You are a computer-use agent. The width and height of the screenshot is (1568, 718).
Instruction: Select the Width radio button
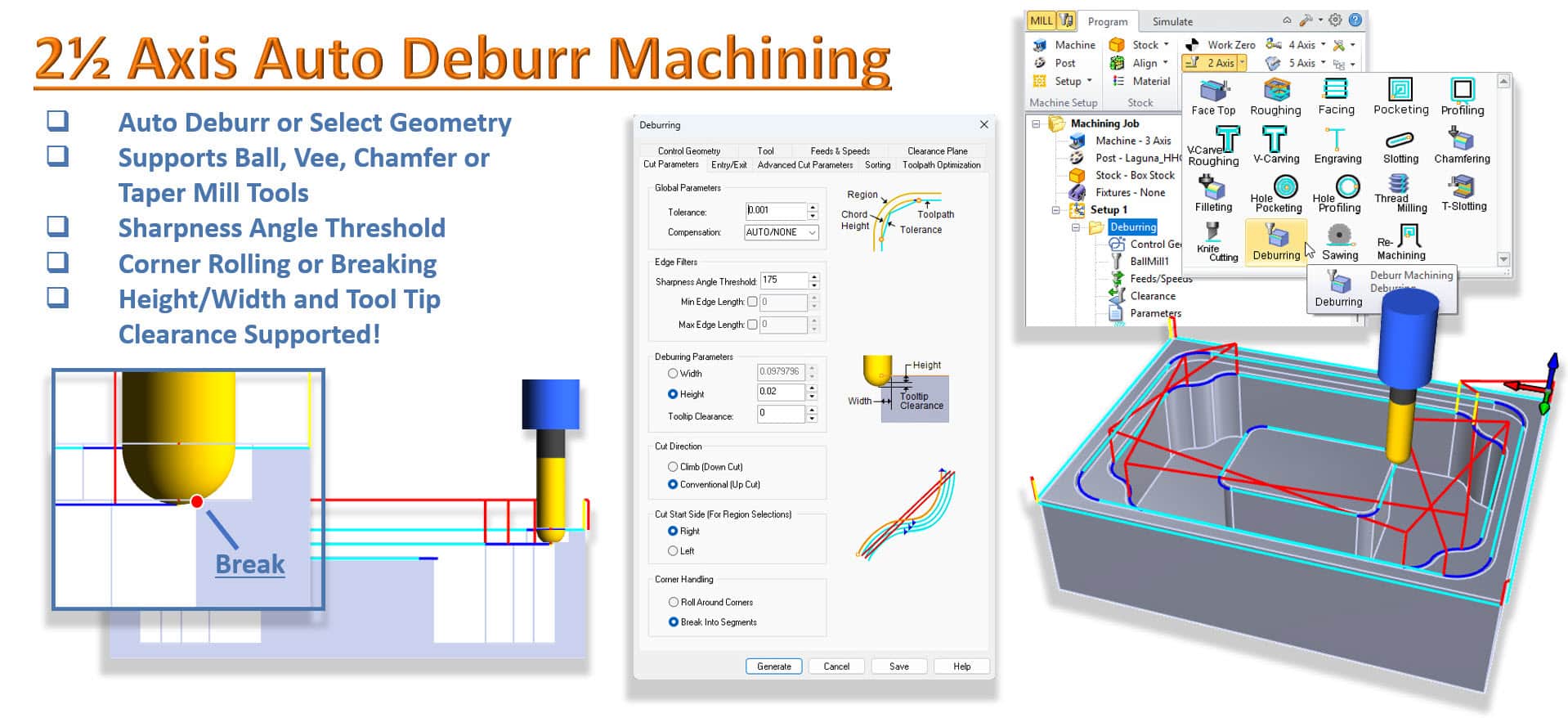[x=673, y=374]
